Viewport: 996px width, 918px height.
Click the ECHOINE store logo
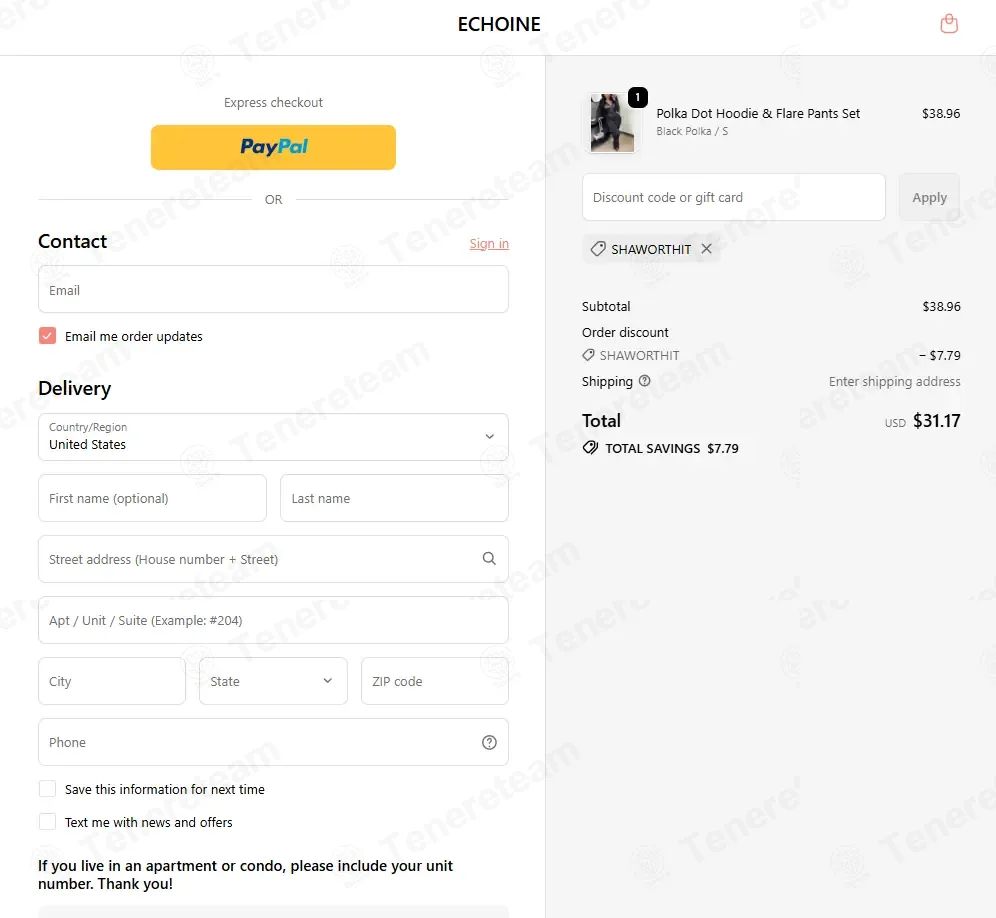499,24
